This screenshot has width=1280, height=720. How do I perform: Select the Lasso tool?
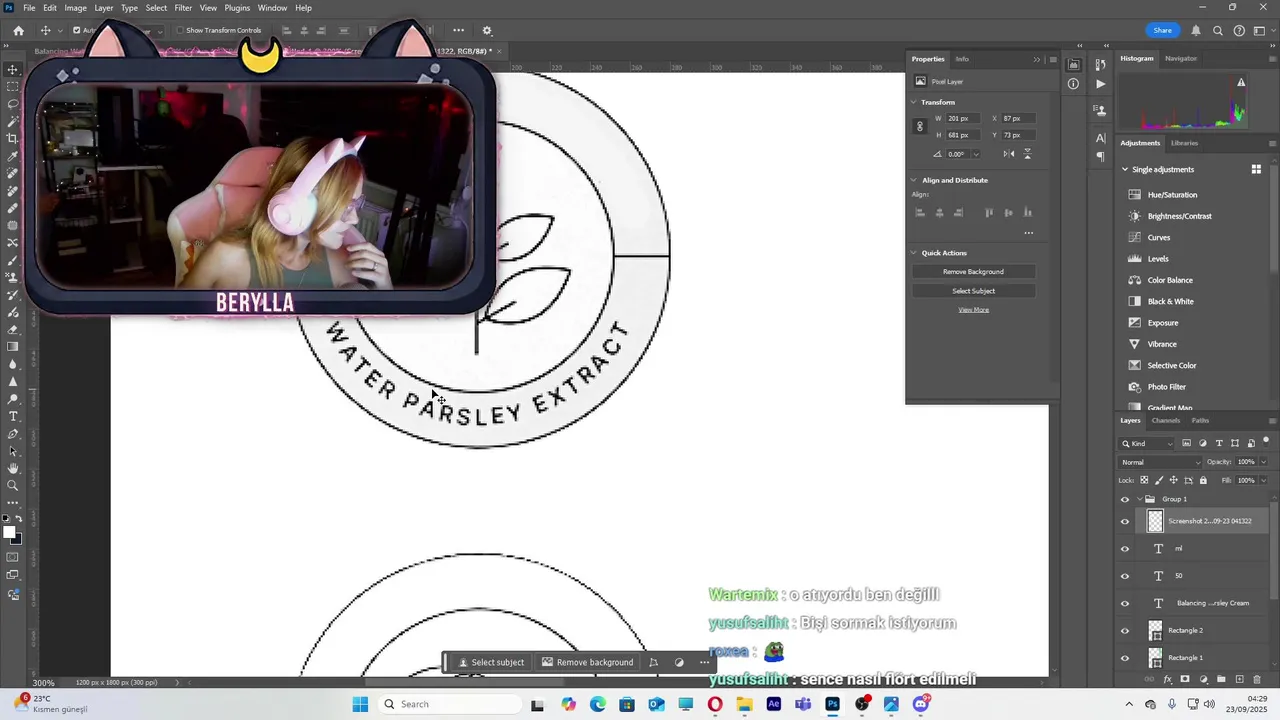pyautogui.click(x=13, y=104)
